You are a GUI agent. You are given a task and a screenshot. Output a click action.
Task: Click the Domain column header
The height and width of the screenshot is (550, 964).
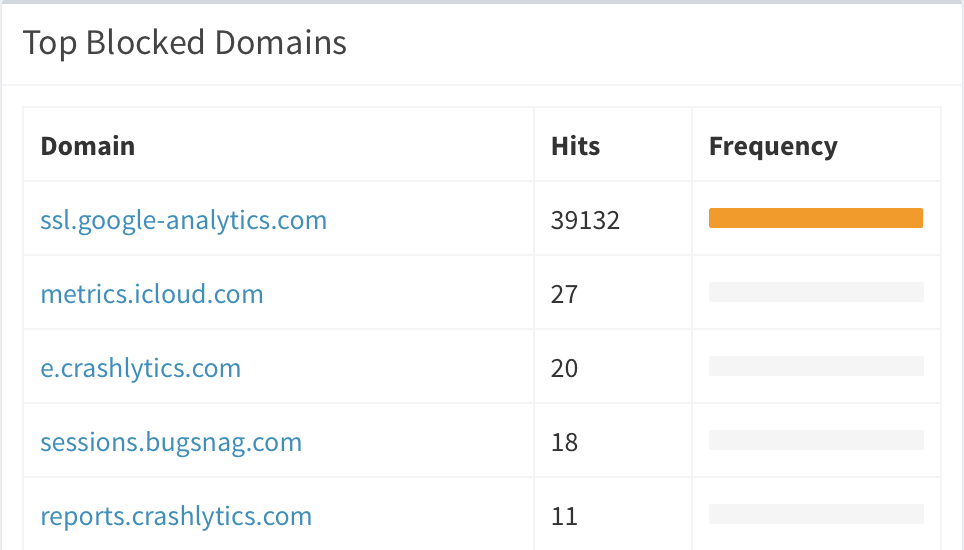[87, 146]
